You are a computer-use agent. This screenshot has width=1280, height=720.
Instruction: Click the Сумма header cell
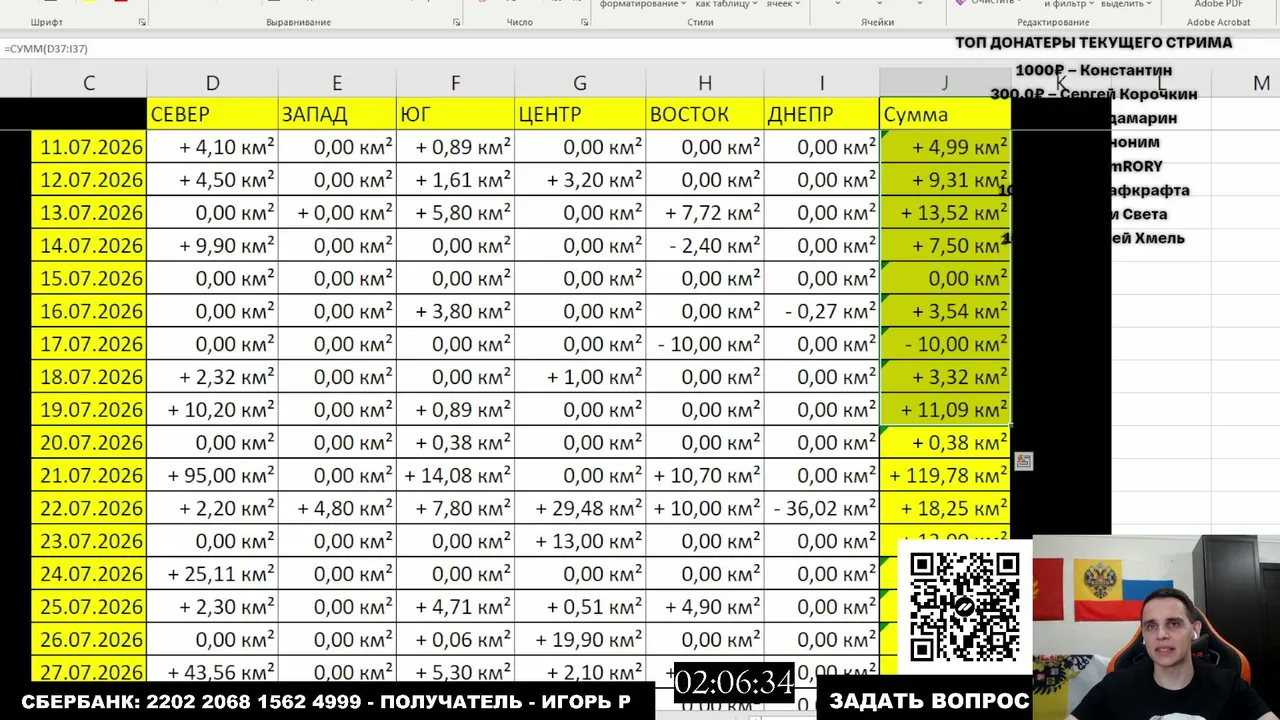click(x=945, y=114)
